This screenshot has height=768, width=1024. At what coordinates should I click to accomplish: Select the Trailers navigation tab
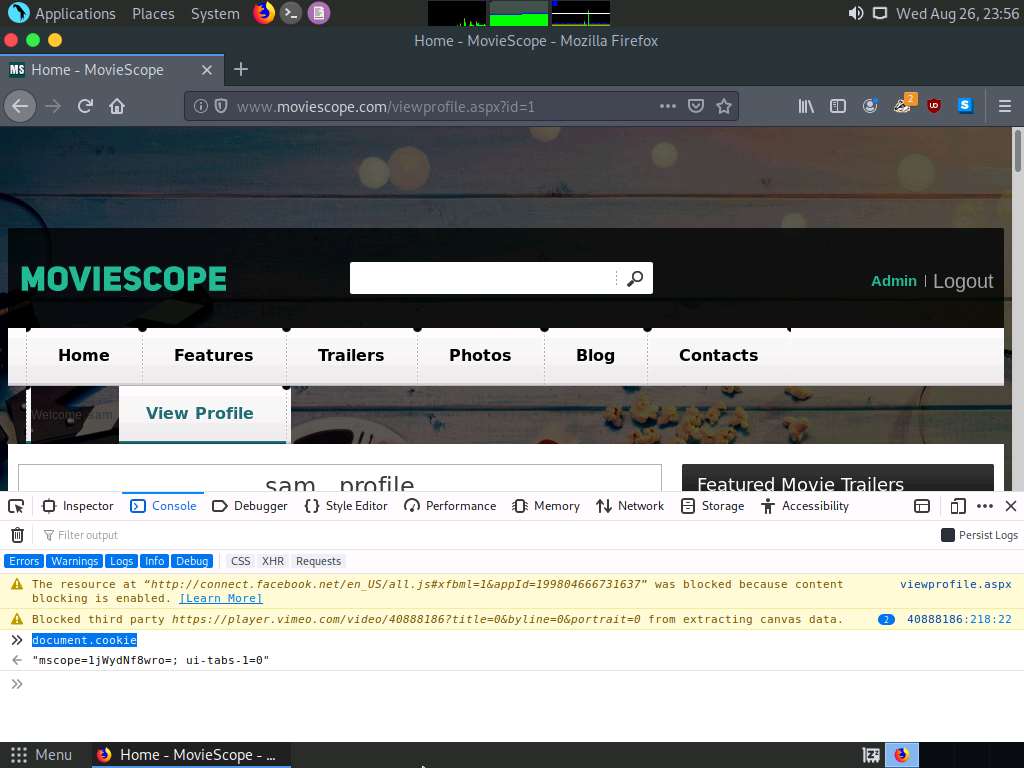click(x=350, y=355)
